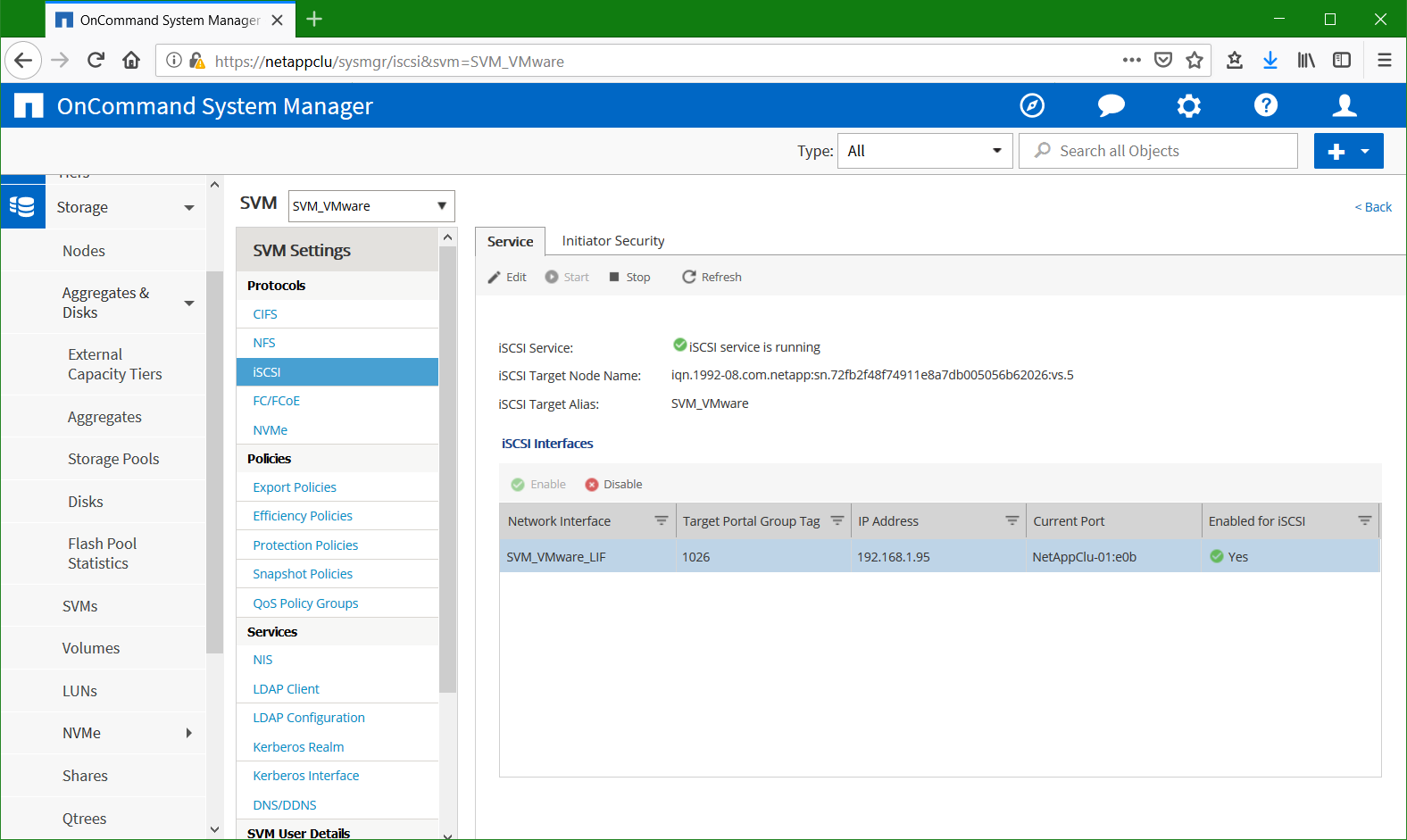The width and height of the screenshot is (1407, 840).
Task: Open the Firefox hamburger menu
Action: [1385, 61]
